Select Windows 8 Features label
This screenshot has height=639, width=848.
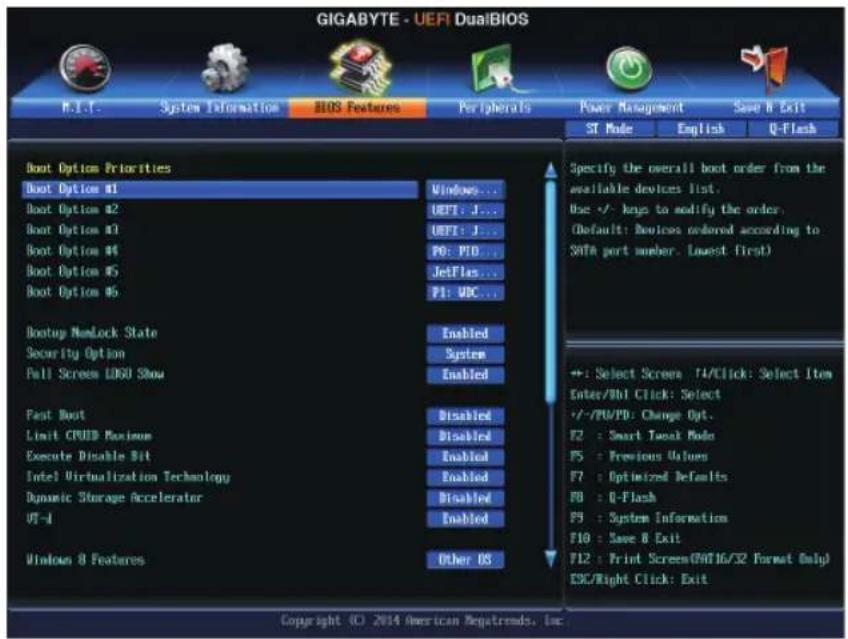(85, 560)
